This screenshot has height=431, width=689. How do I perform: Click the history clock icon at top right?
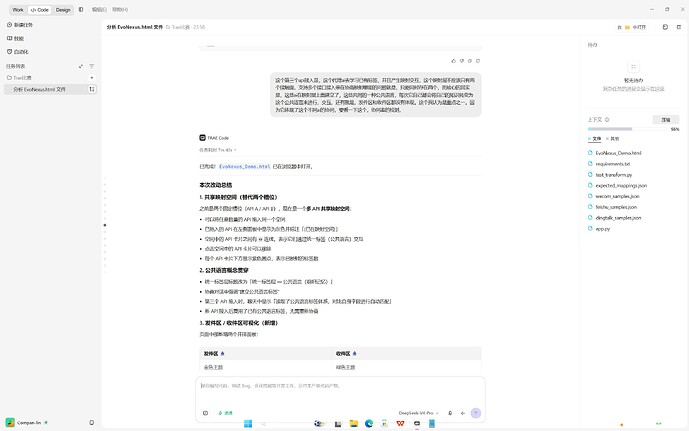665,27
